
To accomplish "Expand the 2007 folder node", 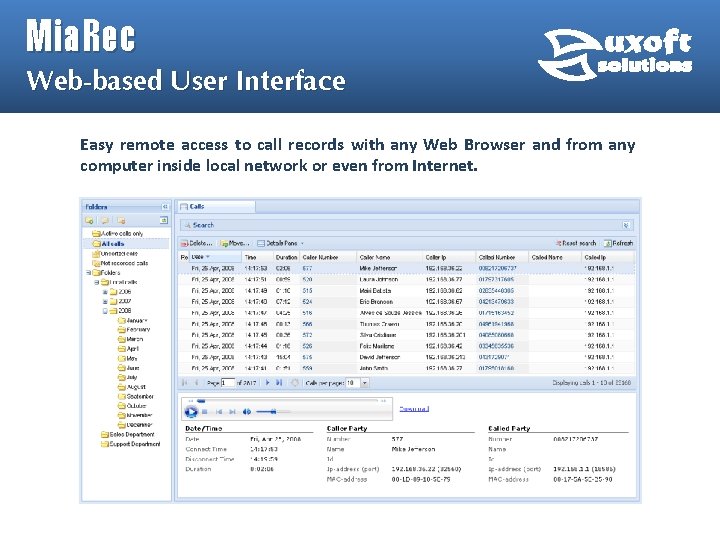I will (x=105, y=301).
